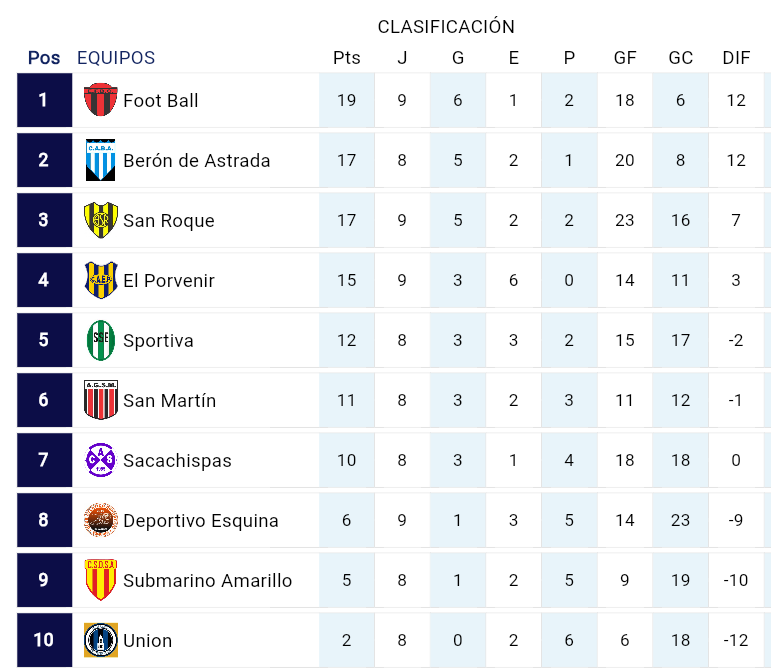Click the DIF column header
The image size is (771, 668).
(x=736, y=58)
